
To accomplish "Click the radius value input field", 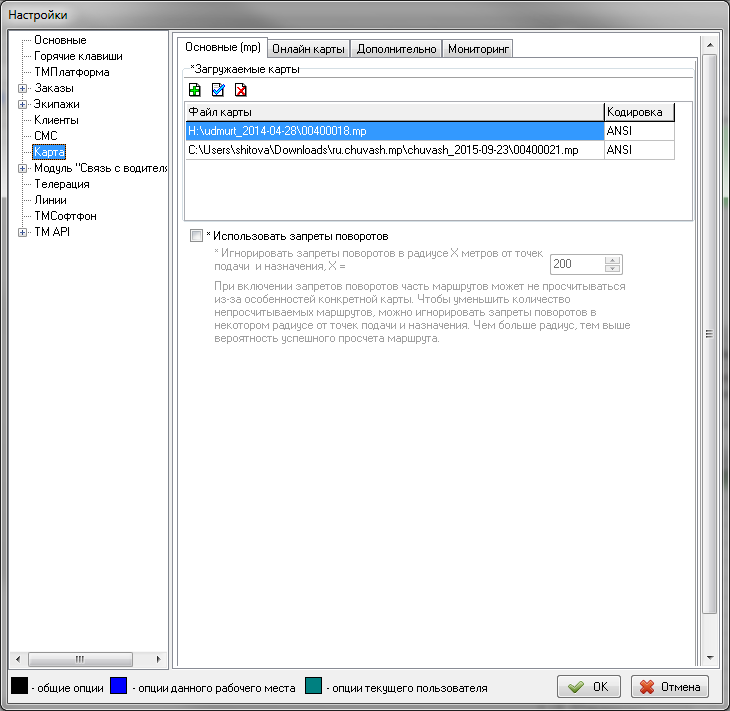I will click(x=577, y=264).
